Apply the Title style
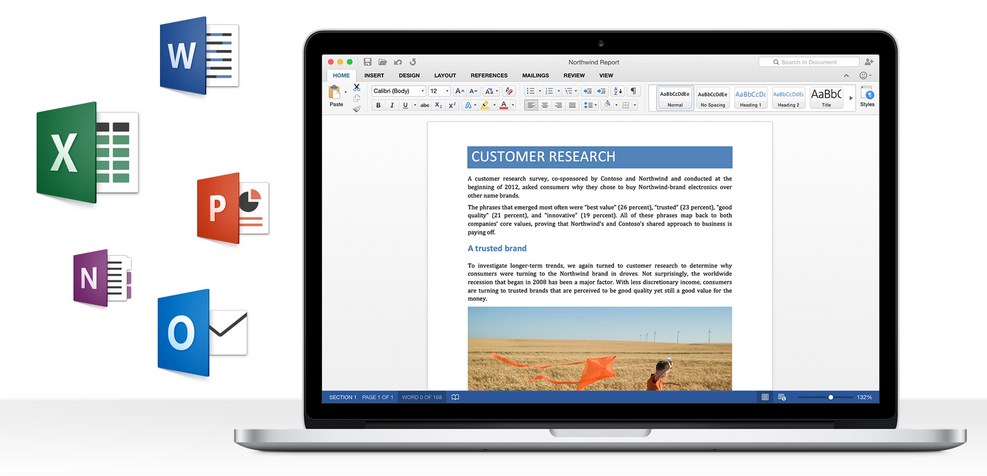This screenshot has width=987, height=476. [x=826, y=98]
